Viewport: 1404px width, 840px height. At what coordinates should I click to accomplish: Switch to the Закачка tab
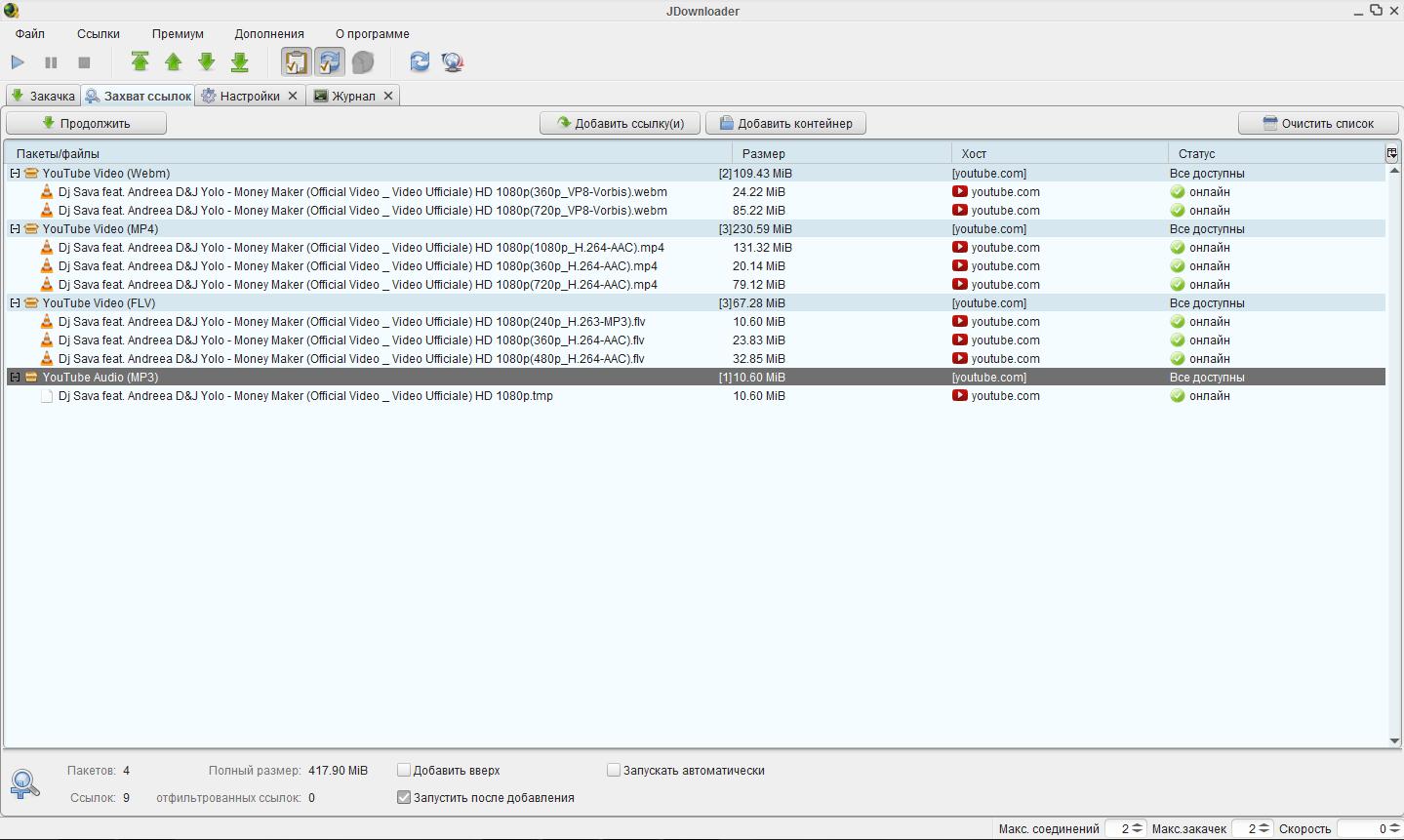point(43,96)
